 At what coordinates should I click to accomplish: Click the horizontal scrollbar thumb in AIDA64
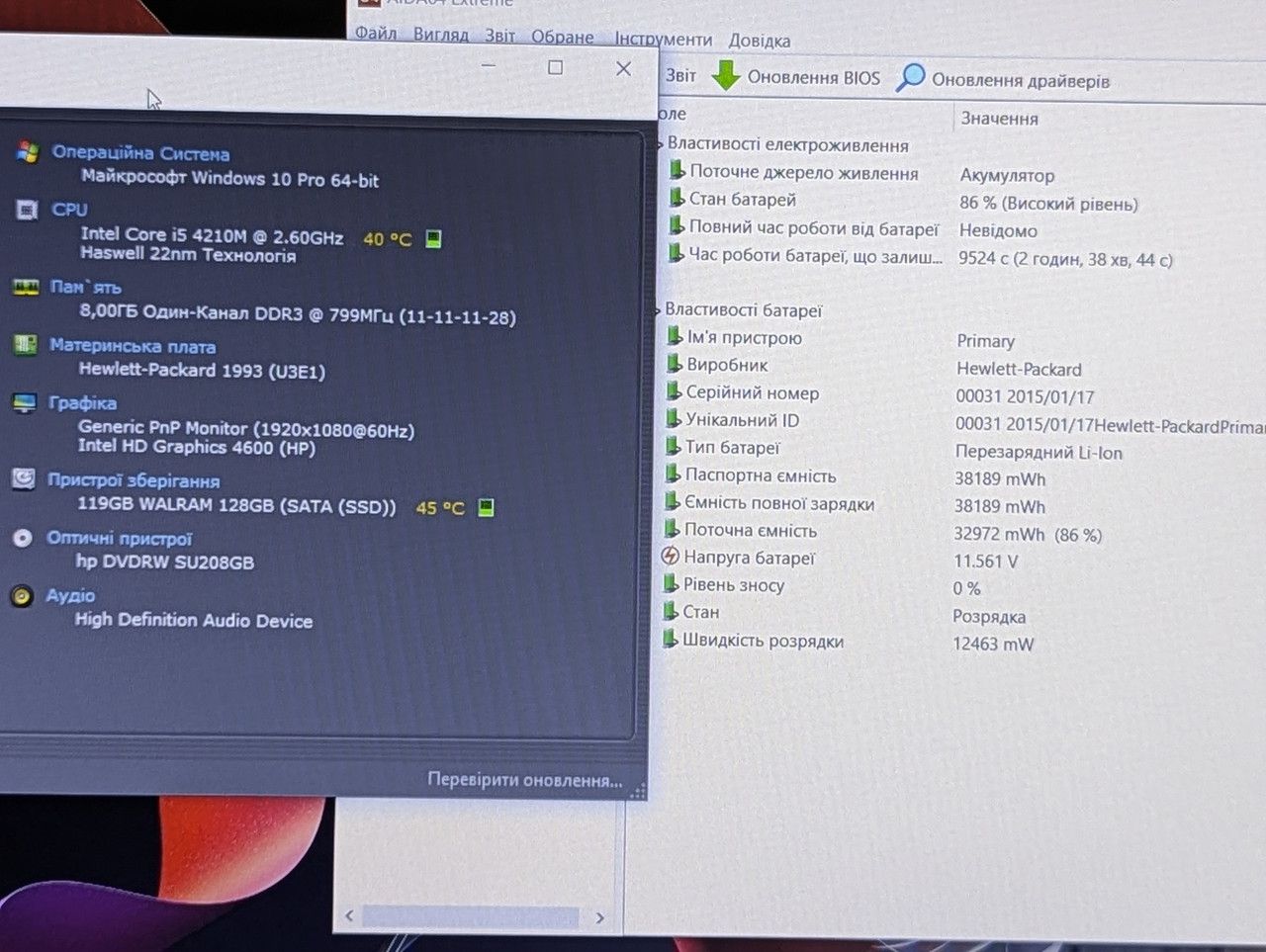click(471, 917)
